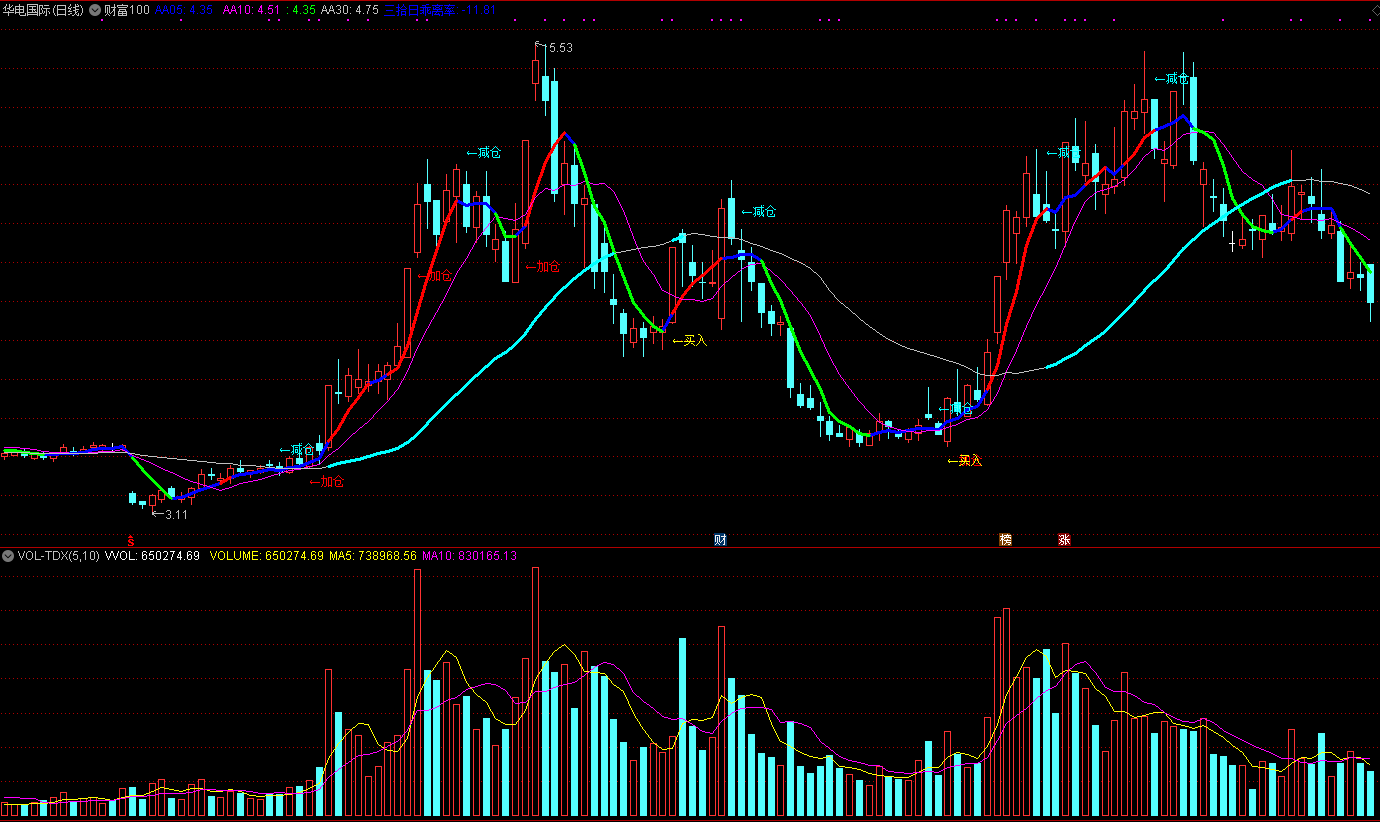1380x822 pixels.
Task: Click the latest 减仓 signal at top right
Action: (x=1172, y=78)
